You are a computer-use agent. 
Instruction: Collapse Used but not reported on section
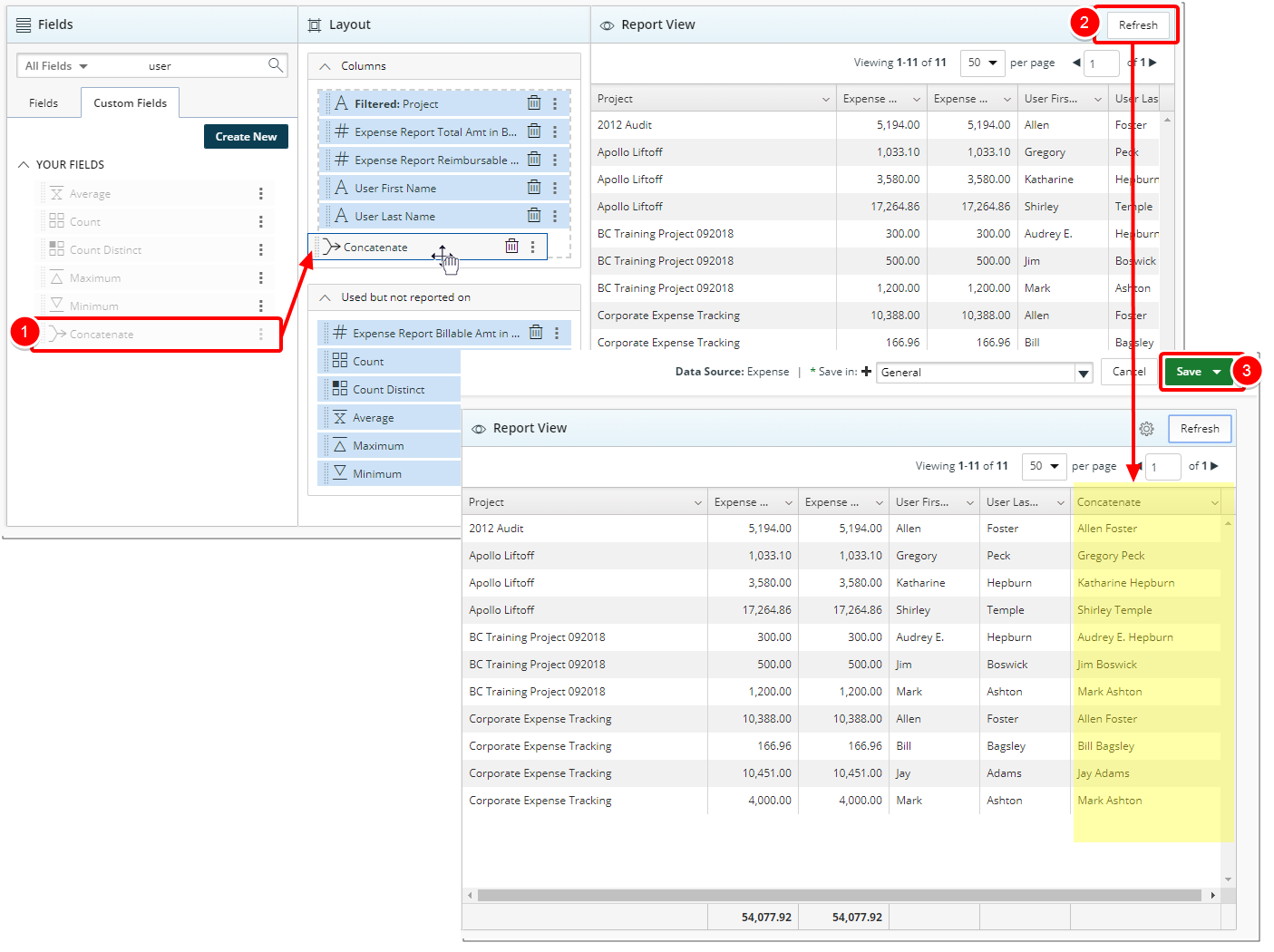pyautogui.click(x=325, y=297)
